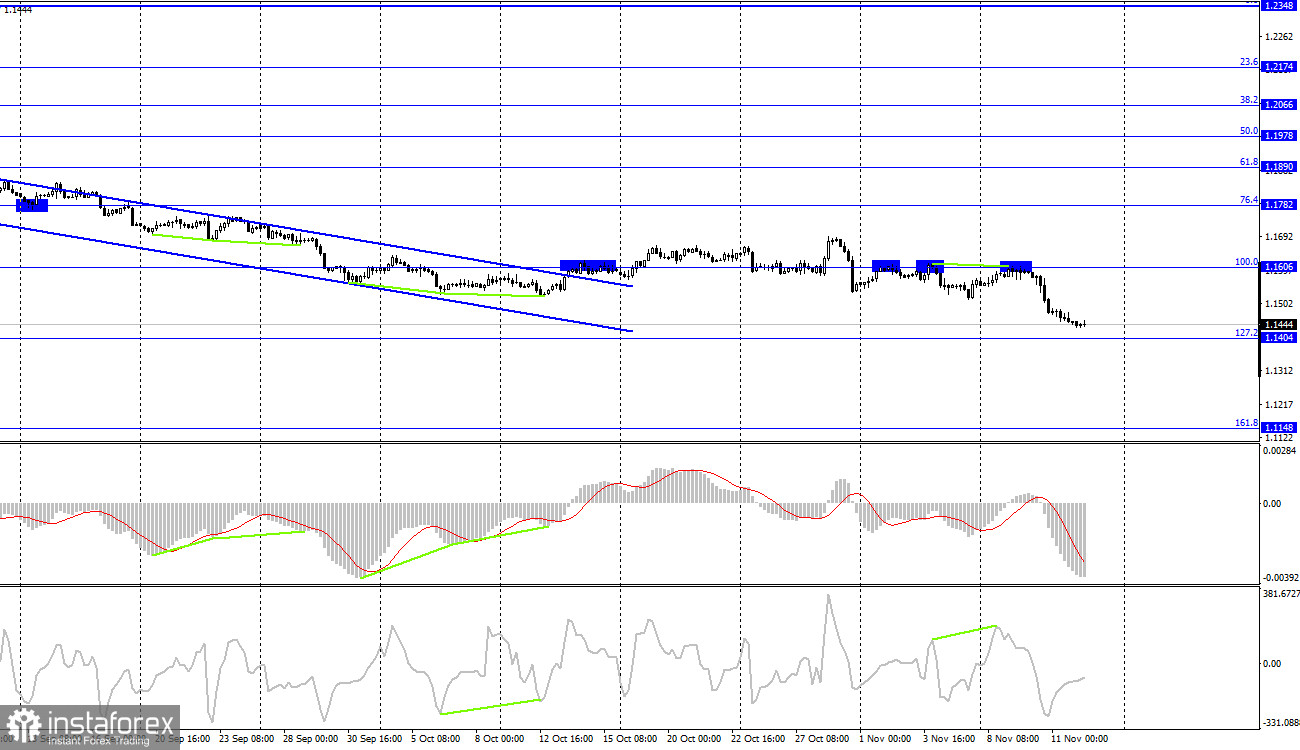Click the 1.2174 Fibonacci price label
Screen dimensions: 1300x750
1279,67
